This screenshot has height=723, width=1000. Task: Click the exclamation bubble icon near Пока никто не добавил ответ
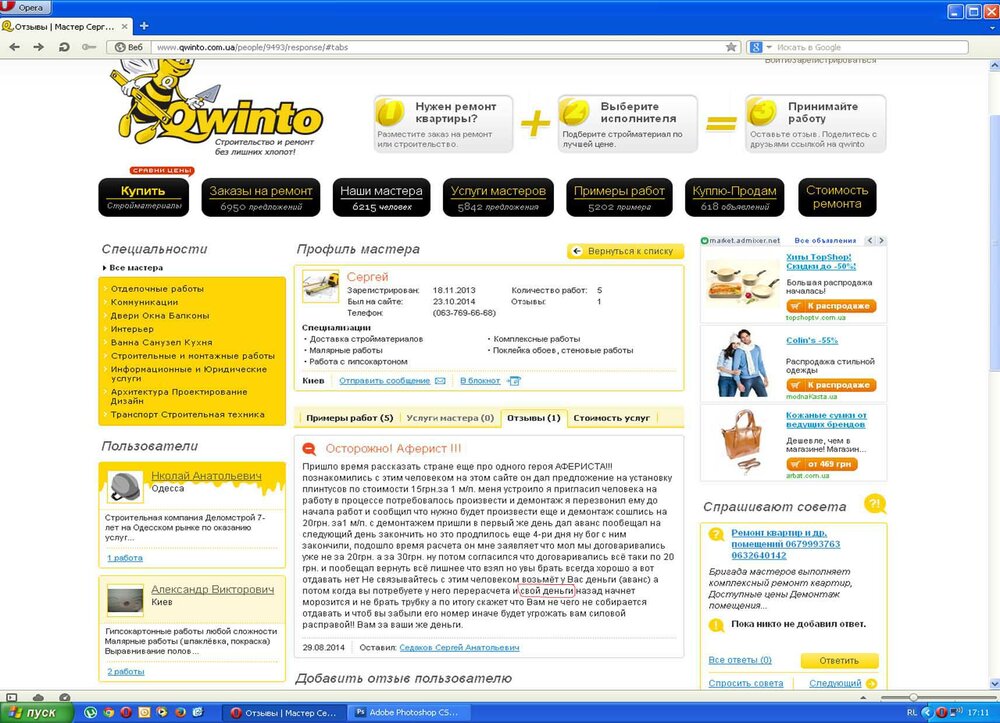(716, 625)
